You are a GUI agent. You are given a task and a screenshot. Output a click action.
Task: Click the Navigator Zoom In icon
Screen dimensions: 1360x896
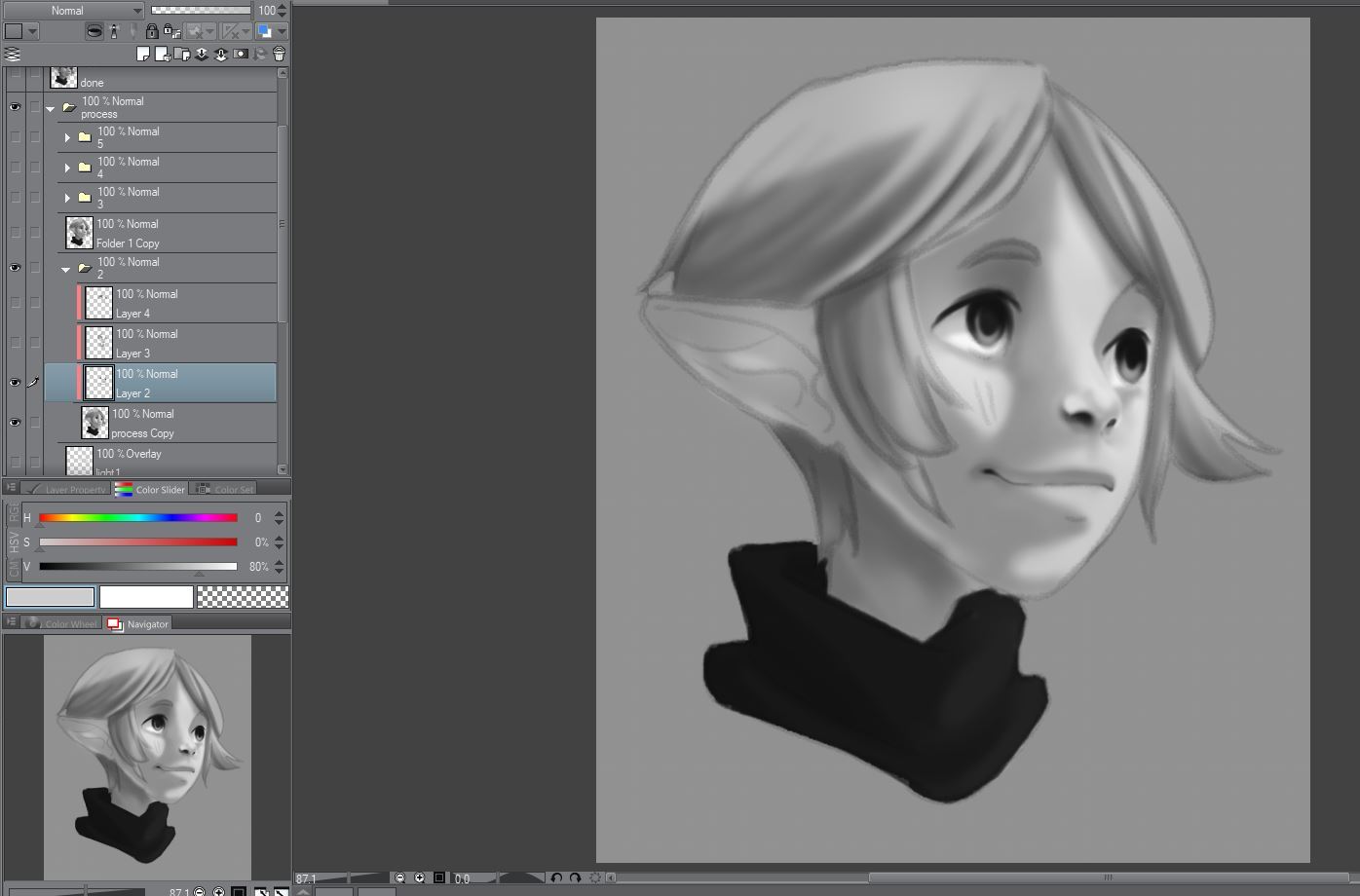click(x=219, y=891)
